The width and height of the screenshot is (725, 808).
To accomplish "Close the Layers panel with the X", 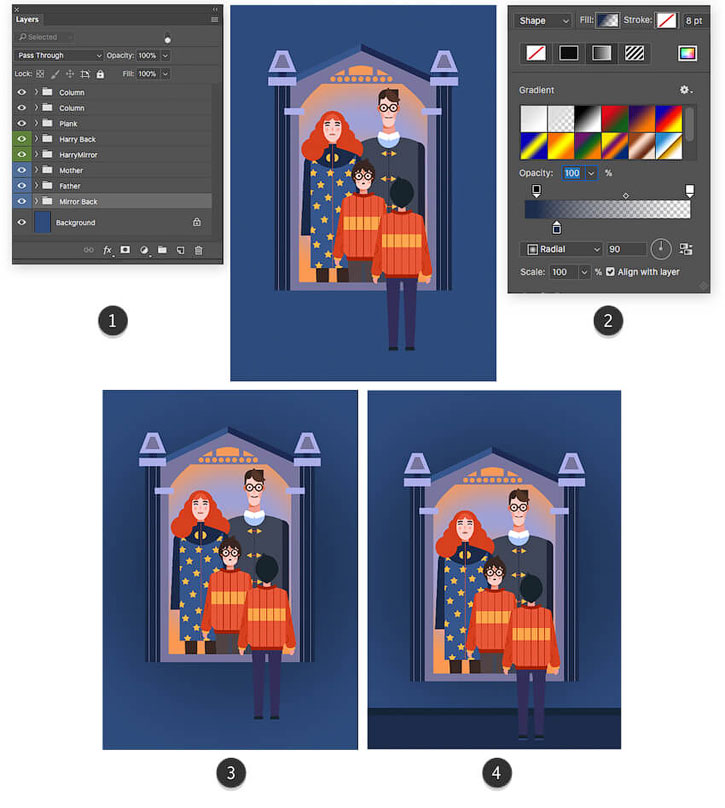I will (x=16, y=9).
